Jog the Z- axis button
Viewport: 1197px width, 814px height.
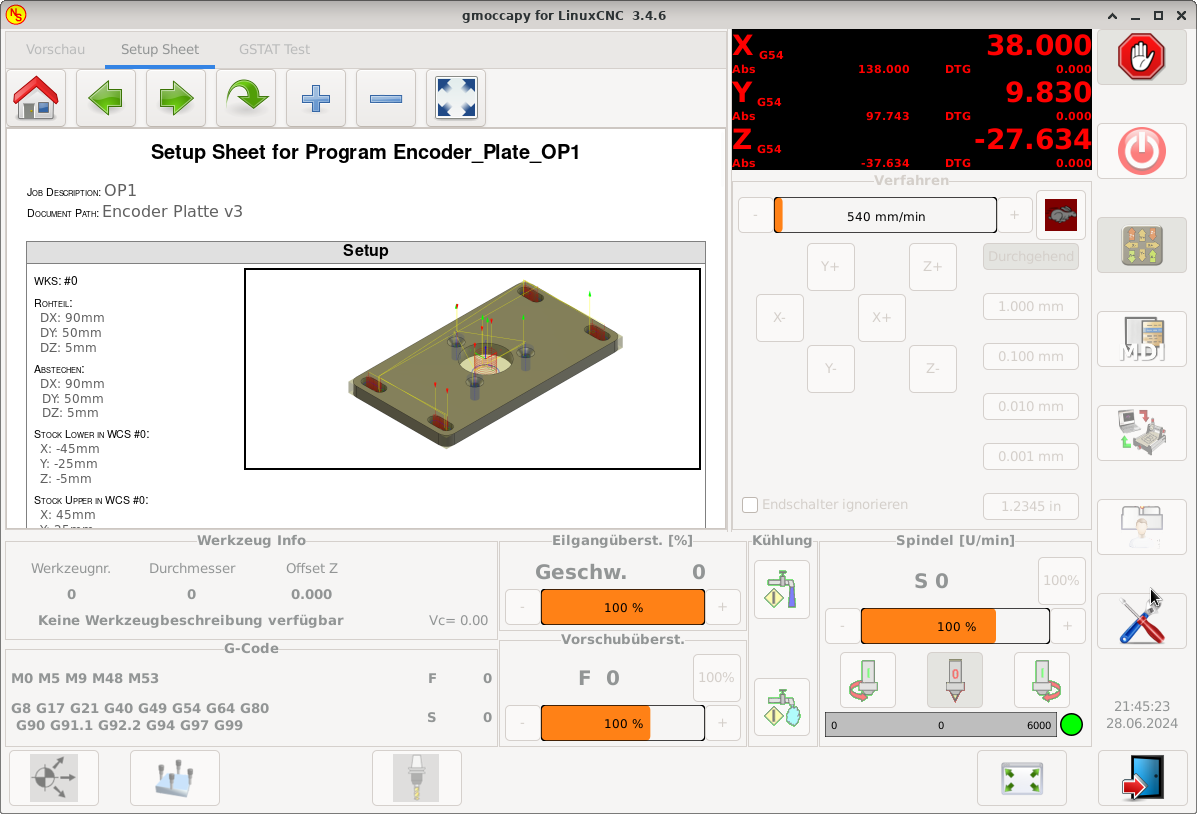(933, 369)
